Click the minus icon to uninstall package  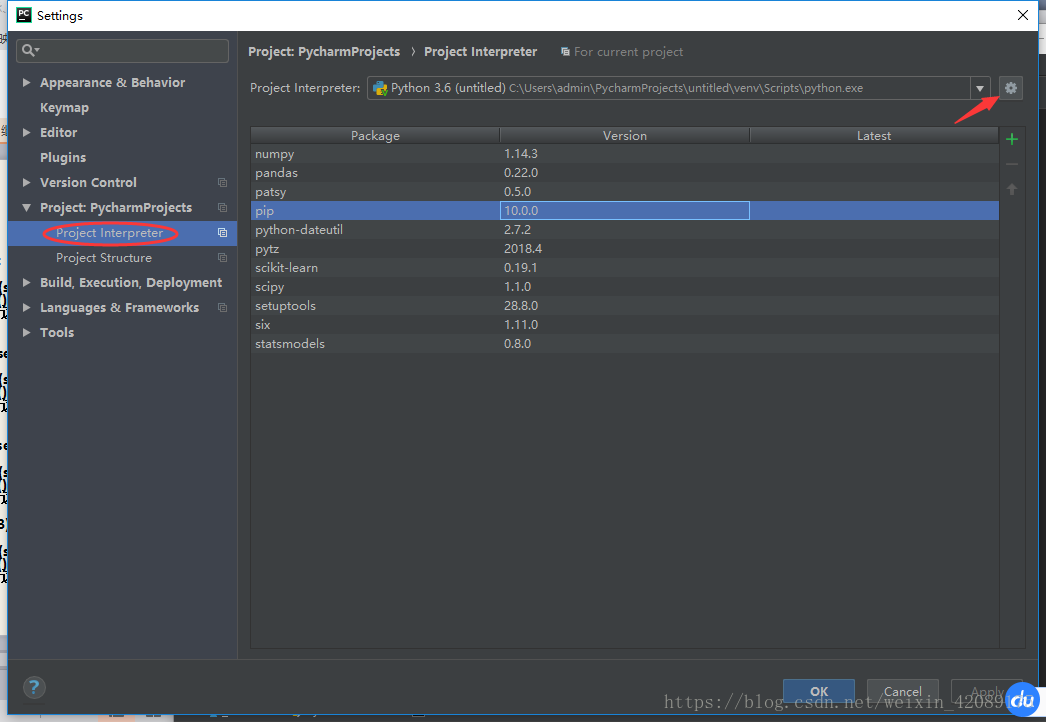(1011, 164)
